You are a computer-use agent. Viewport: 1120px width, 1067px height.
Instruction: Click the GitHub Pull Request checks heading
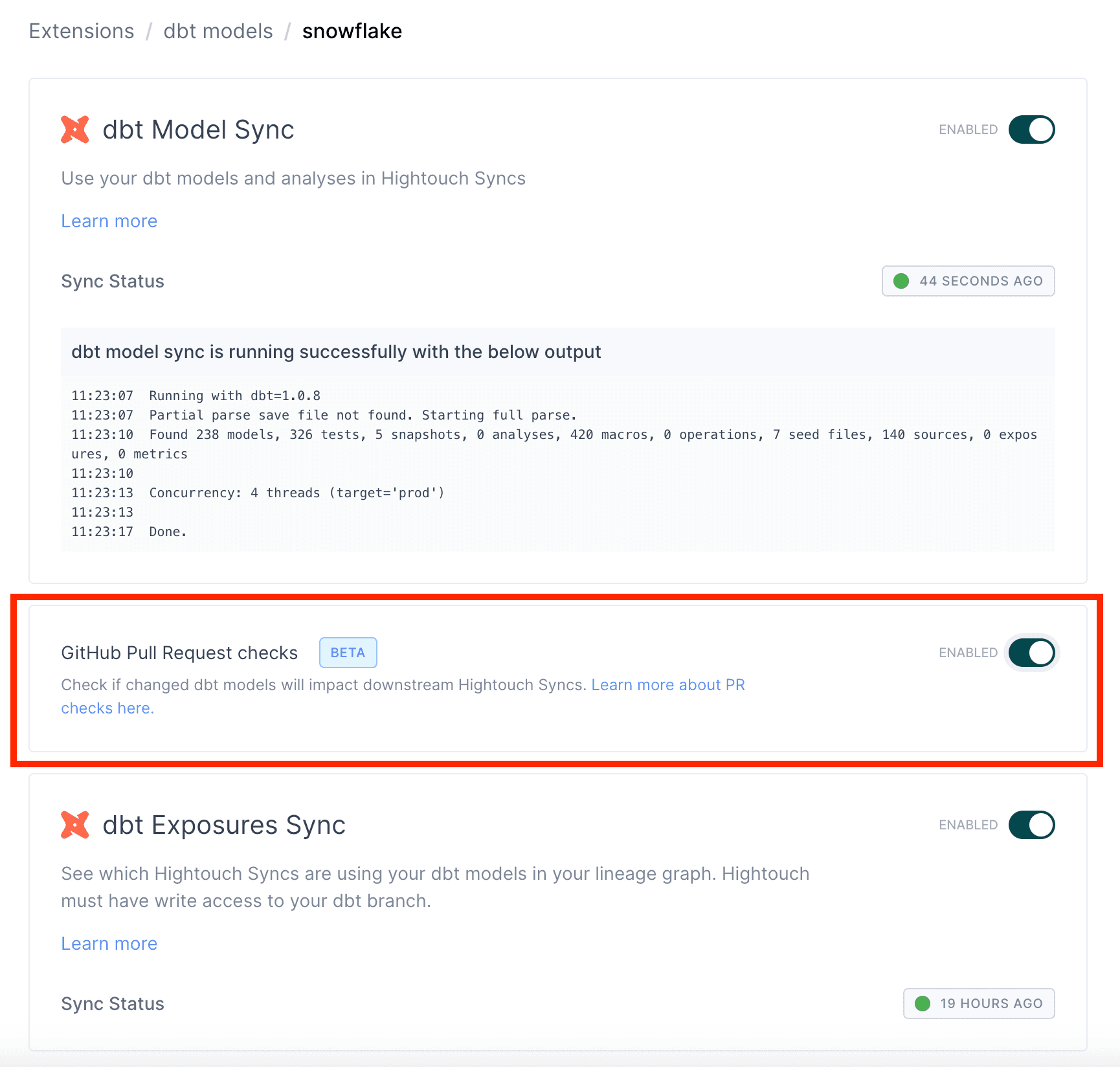[x=179, y=653]
